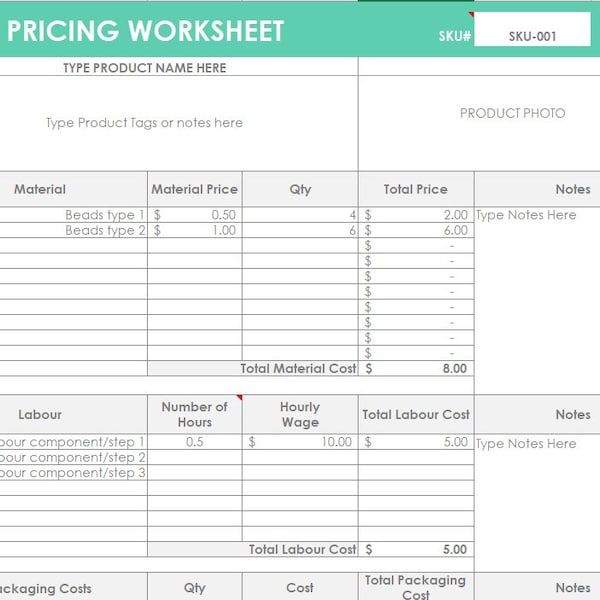Select the 8.00 total material cost cell
Viewport: 600px width, 600px height.
[x=416, y=368]
